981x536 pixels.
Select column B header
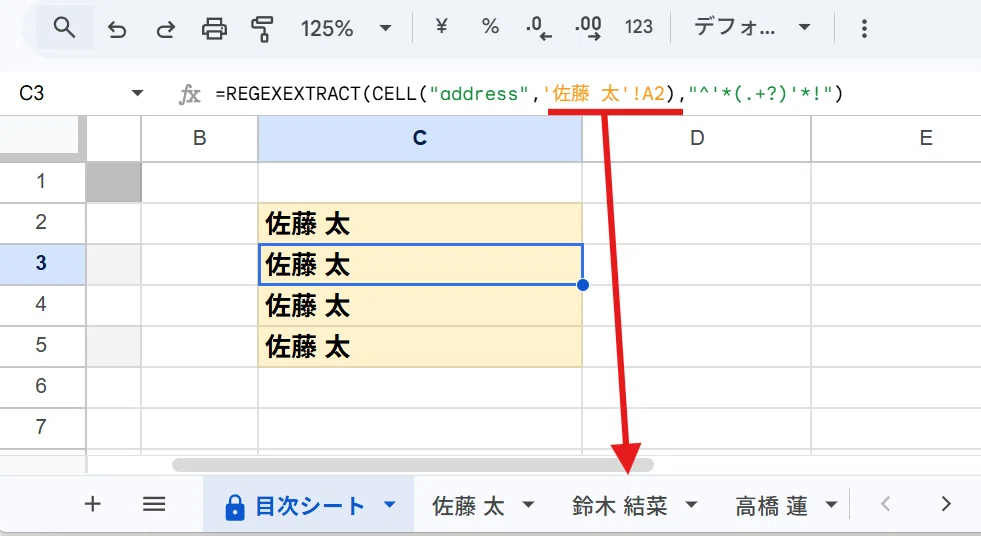(x=200, y=138)
